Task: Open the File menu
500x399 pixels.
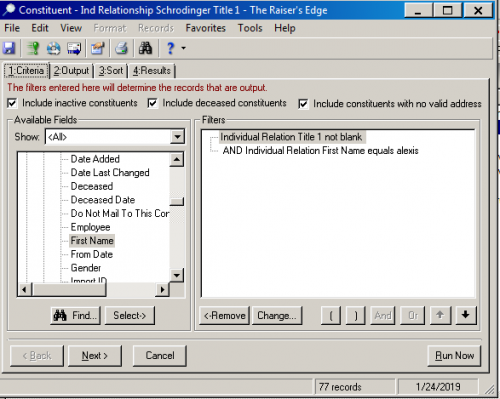Action: coord(12,28)
